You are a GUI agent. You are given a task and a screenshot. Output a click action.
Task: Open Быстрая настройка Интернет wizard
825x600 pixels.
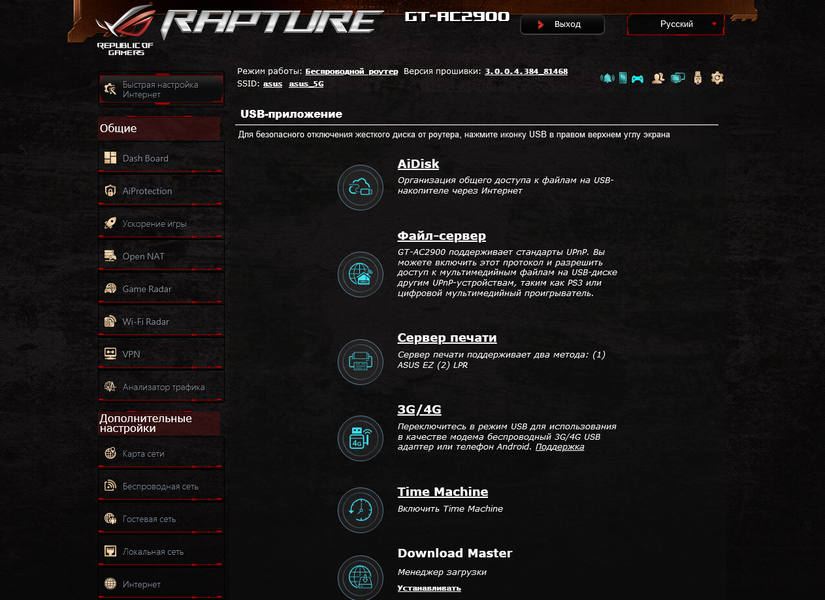coord(160,89)
